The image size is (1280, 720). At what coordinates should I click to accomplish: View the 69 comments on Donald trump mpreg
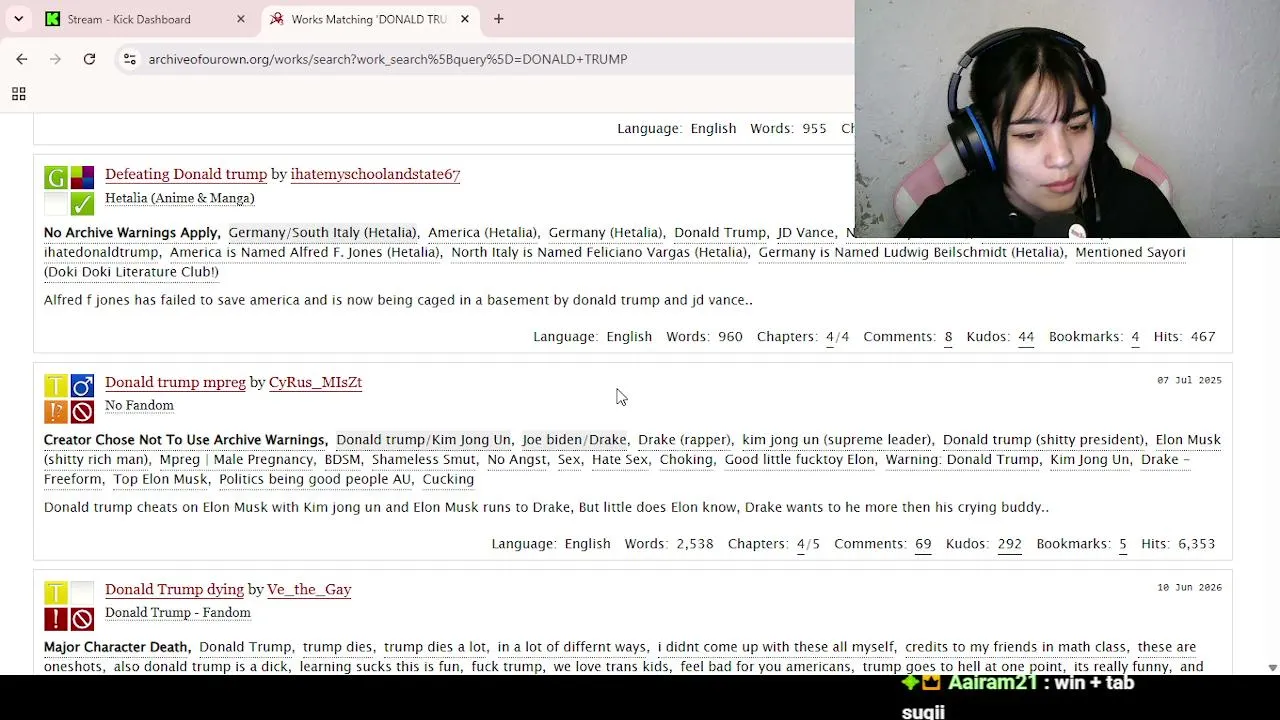[923, 544]
